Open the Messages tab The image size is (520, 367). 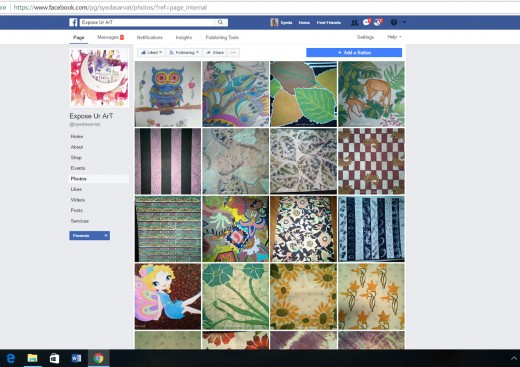(x=110, y=37)
